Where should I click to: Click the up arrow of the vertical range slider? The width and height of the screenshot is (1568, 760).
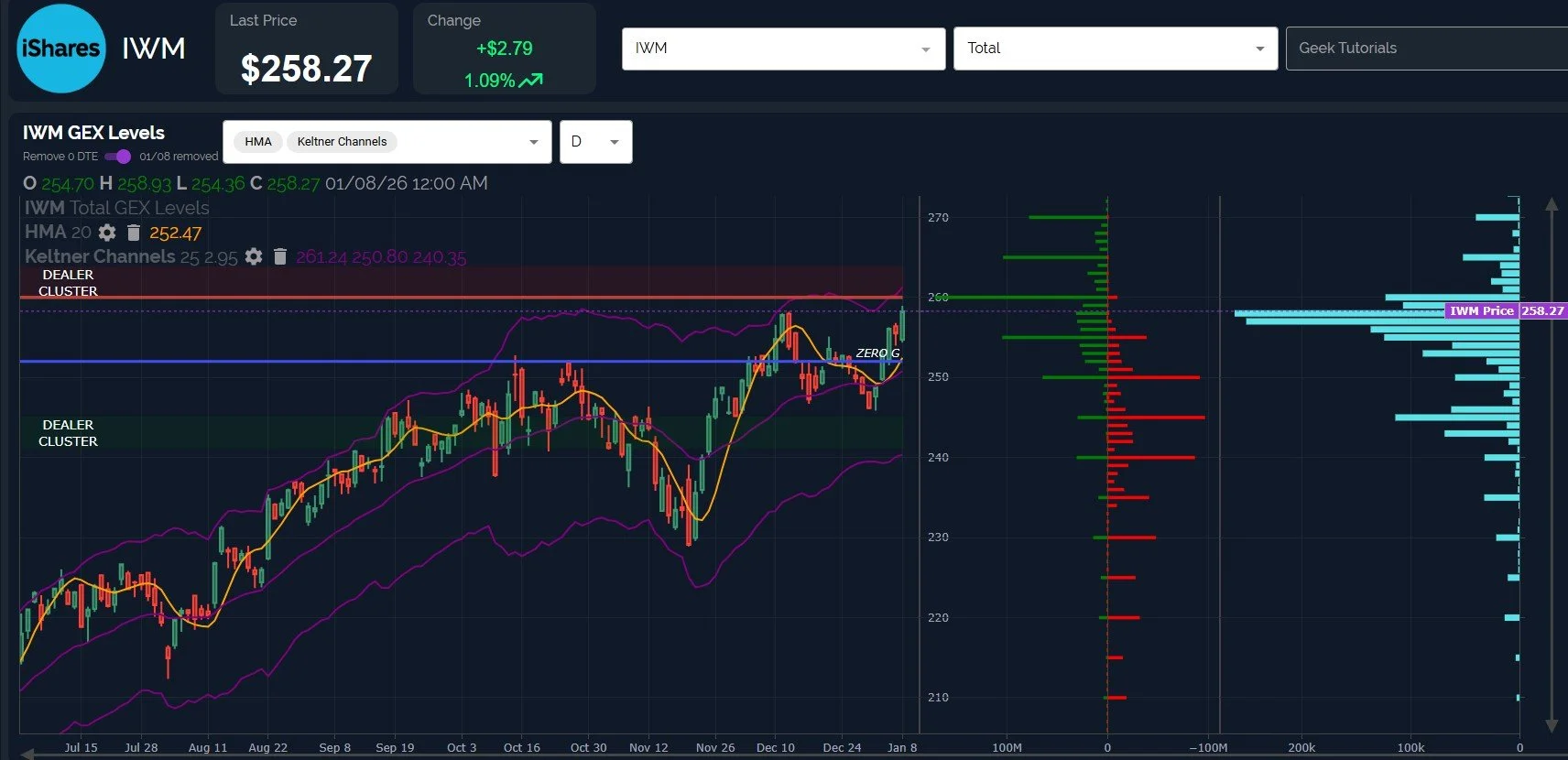pos(1552,204)
